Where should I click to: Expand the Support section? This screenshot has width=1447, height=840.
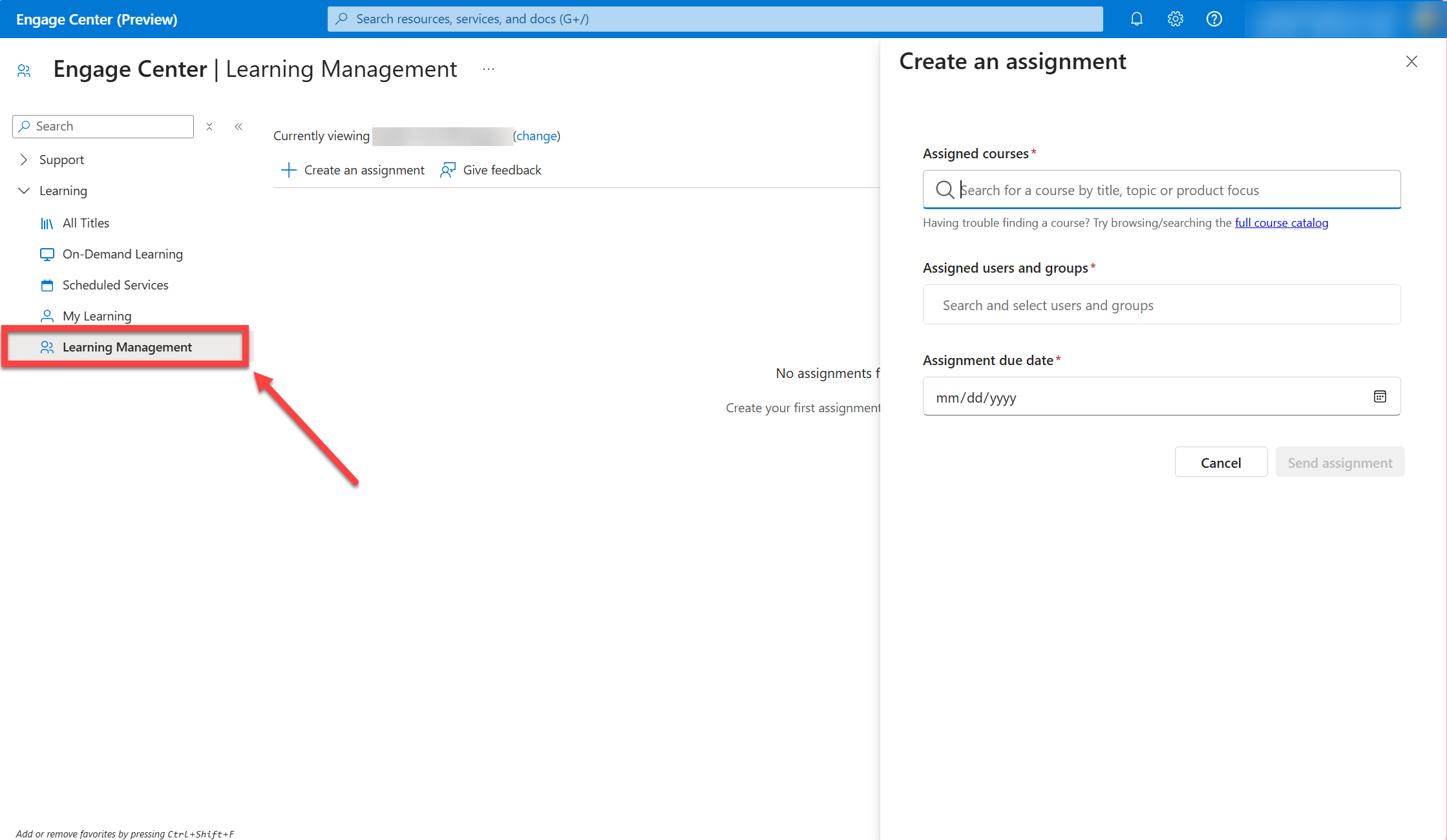[24, 160]
